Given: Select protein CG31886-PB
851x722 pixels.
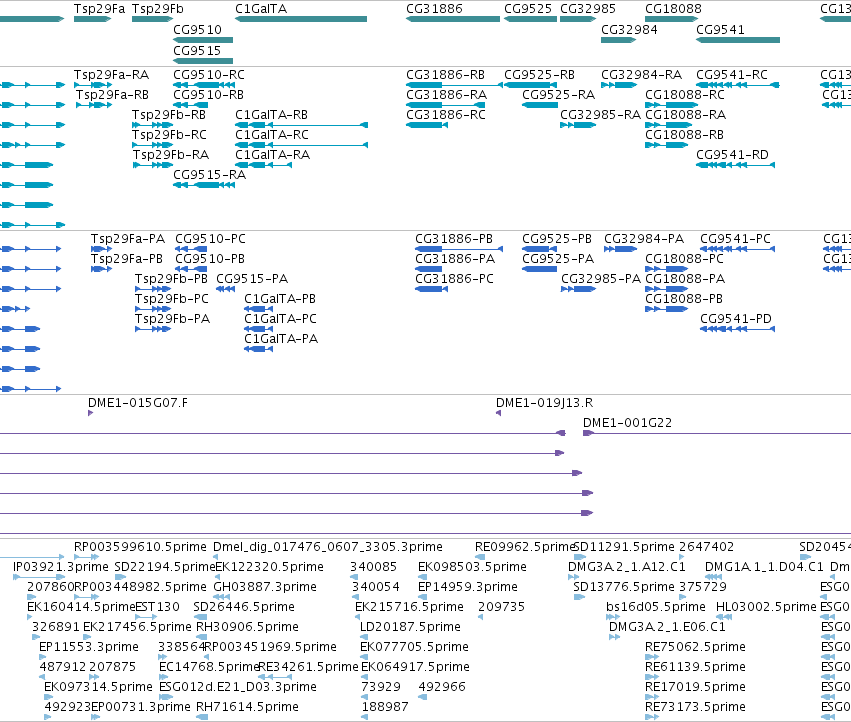Looking at the screenshot, I should (x=454, y=239).
